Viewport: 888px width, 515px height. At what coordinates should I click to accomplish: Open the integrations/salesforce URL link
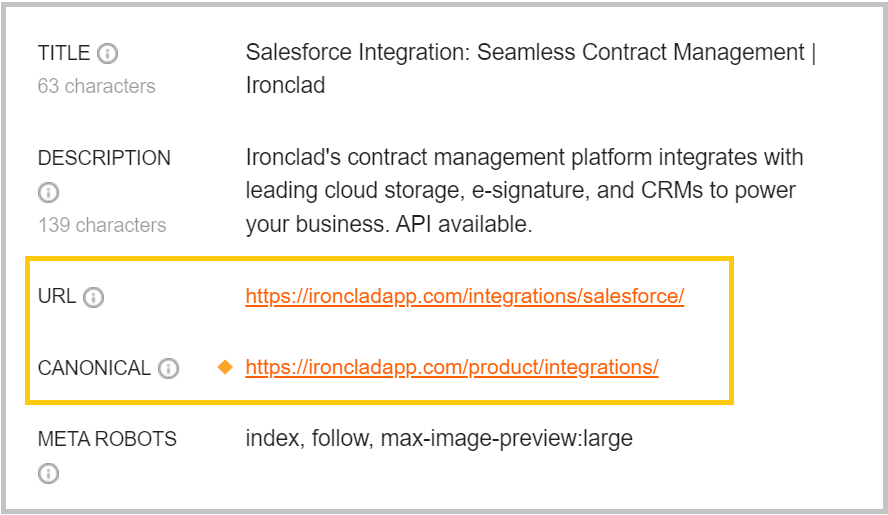click(464, 296)
